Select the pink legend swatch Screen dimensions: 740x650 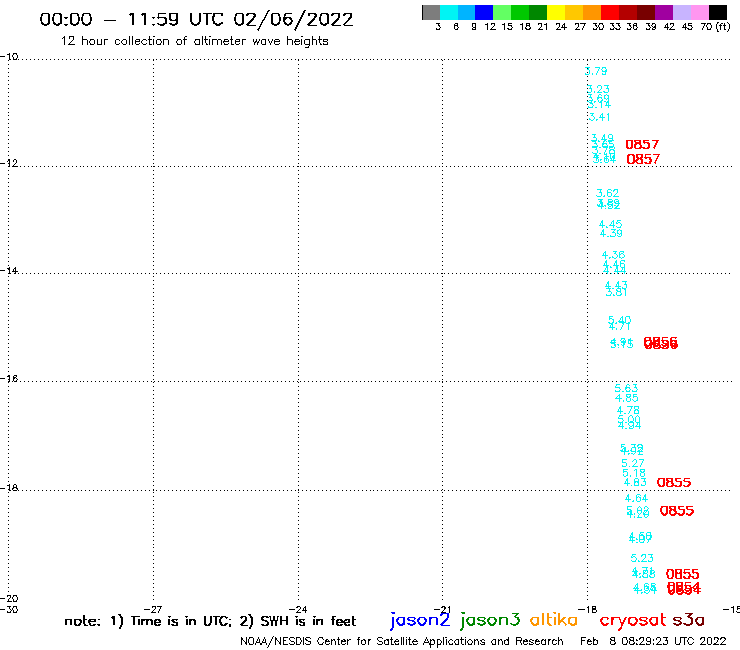tap(699, 12)
